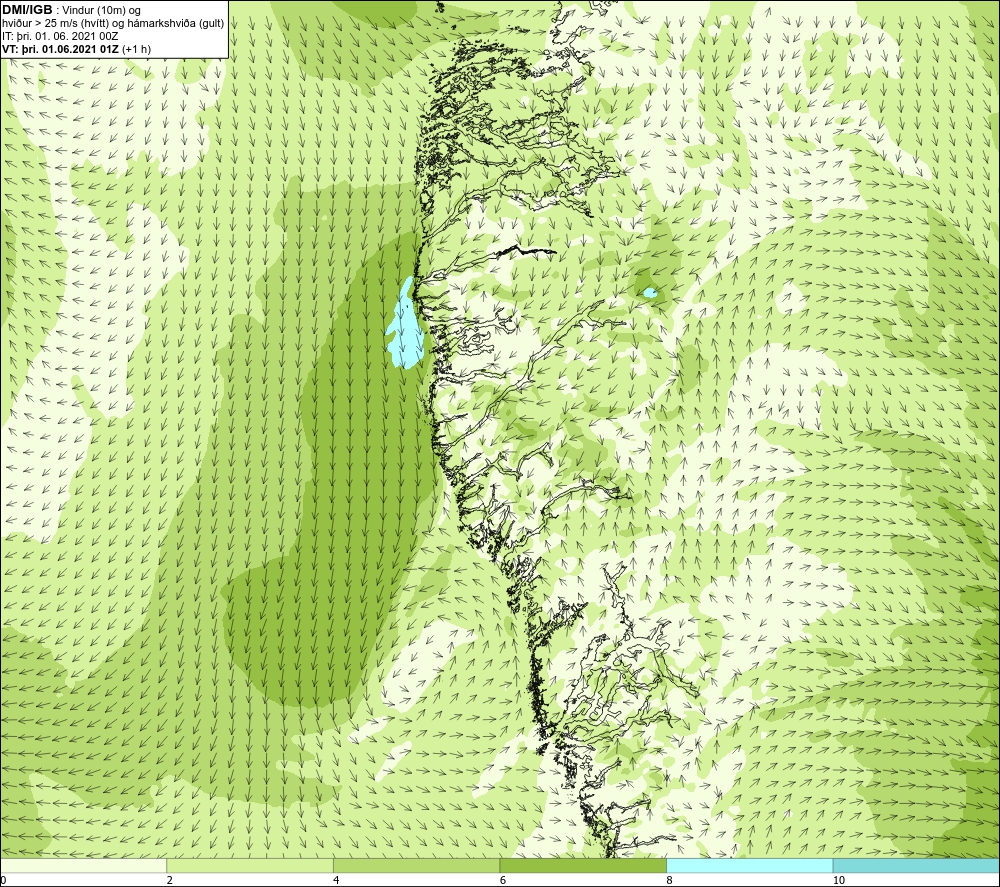Click the teal swatch above 10 m/s
Image resolution: width=1000 pixels, height=887 pixels.
[x=916, y=865]
